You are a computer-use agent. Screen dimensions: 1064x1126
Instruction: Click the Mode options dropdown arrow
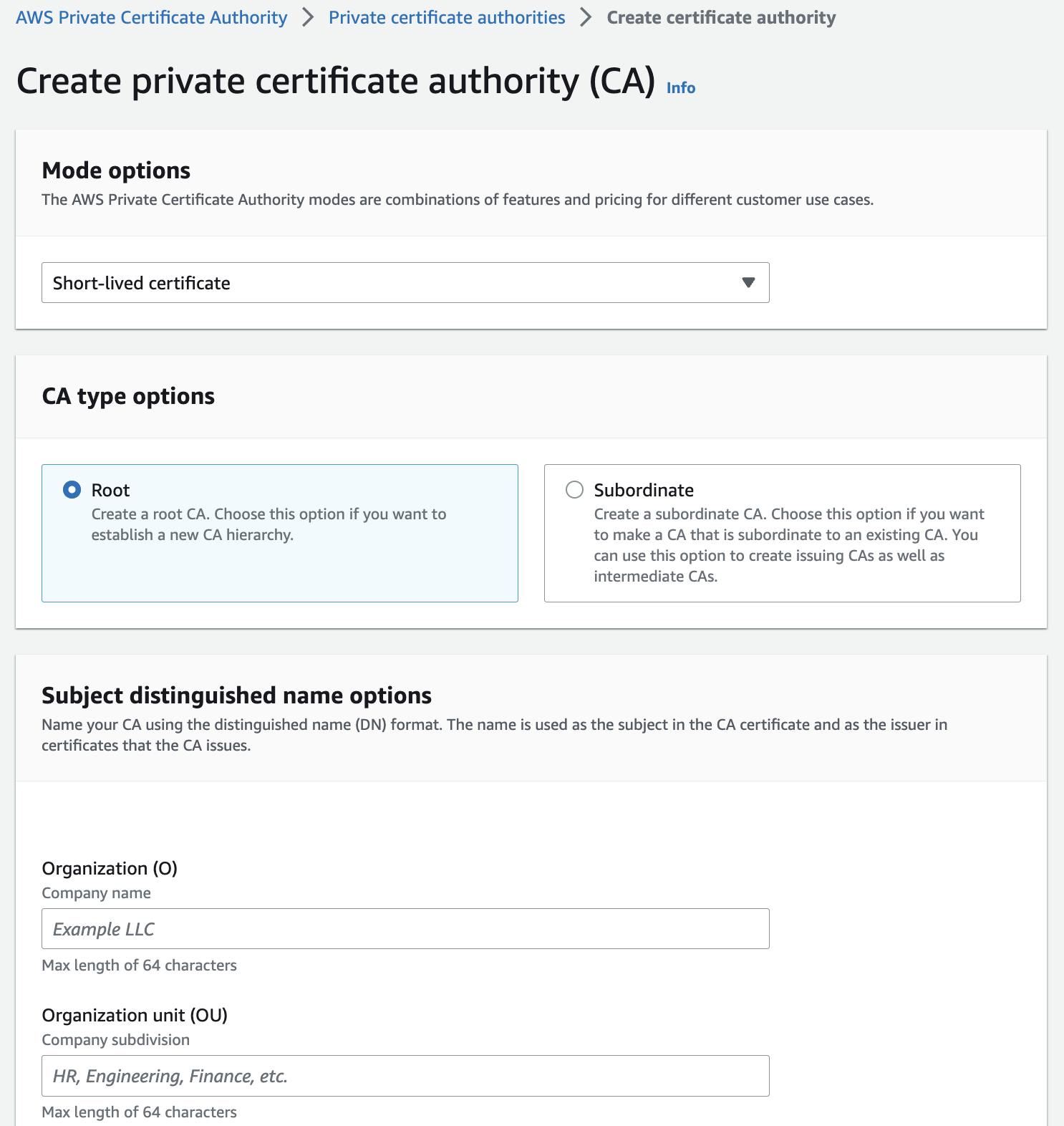point(748,283)
